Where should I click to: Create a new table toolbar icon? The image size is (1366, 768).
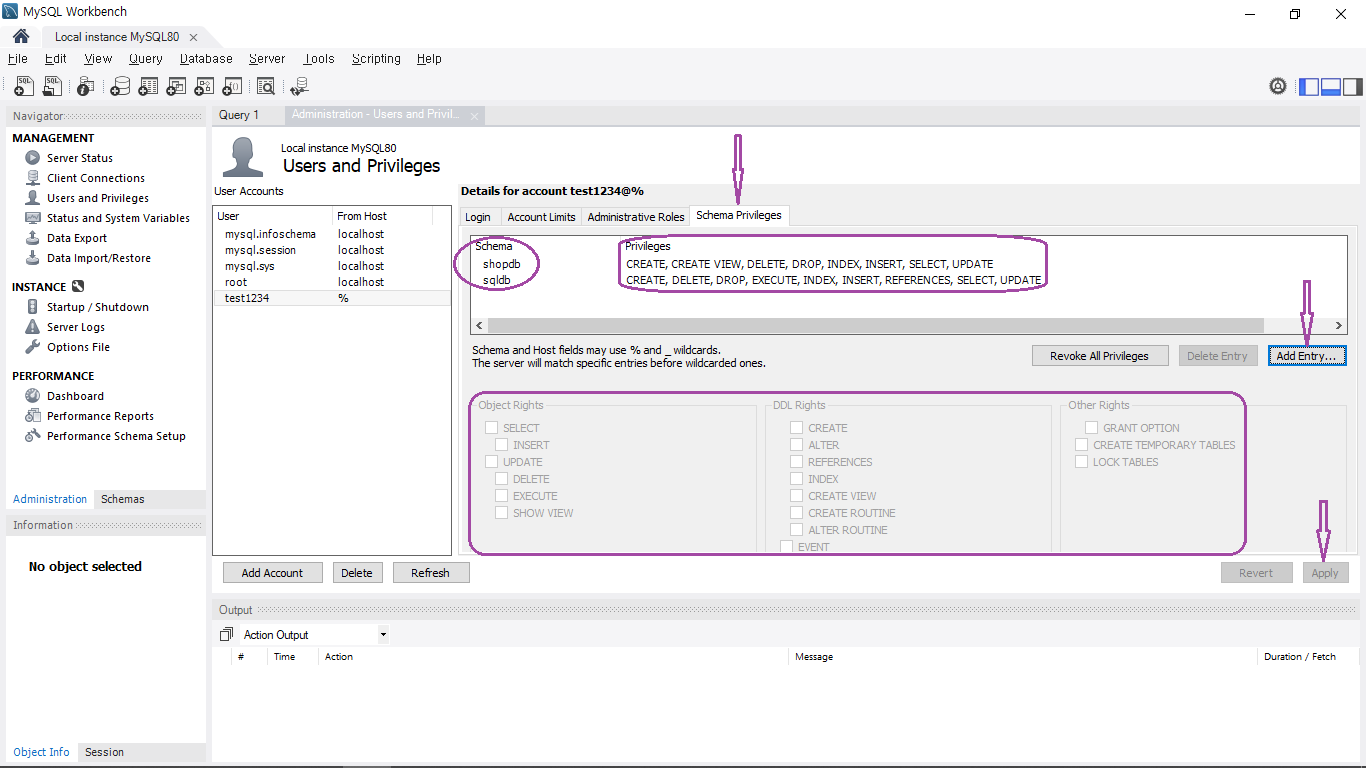(148, 87)
